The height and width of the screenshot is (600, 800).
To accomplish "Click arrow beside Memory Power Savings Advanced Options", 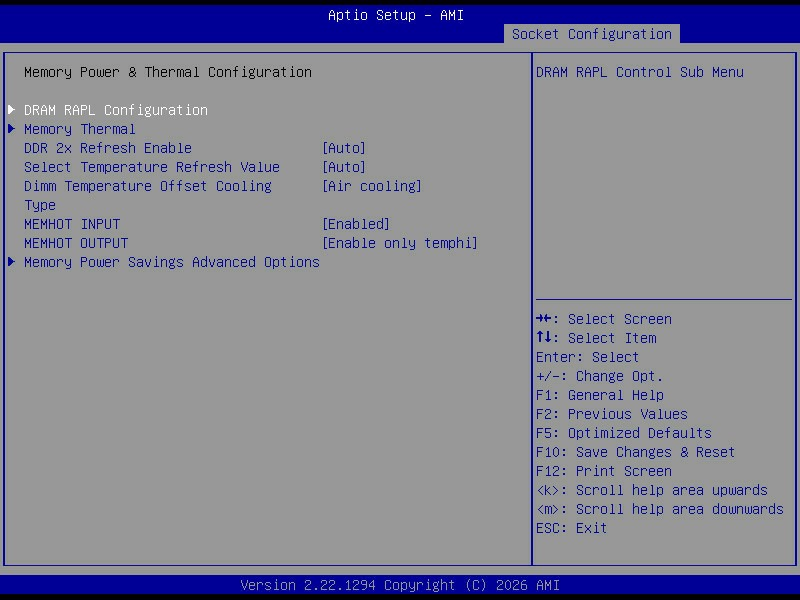I will tap(12, 262).
